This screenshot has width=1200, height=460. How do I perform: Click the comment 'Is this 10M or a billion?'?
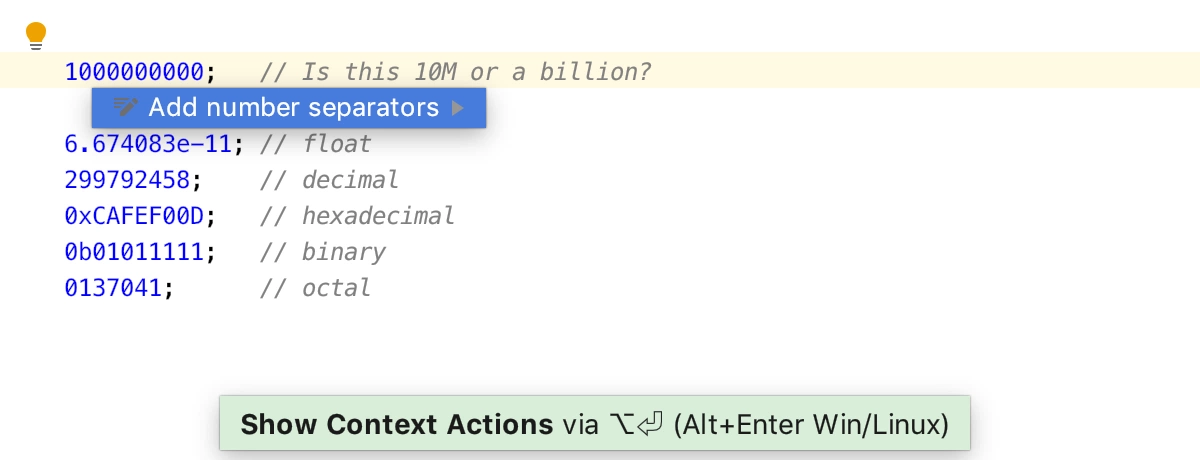(456, 72)
